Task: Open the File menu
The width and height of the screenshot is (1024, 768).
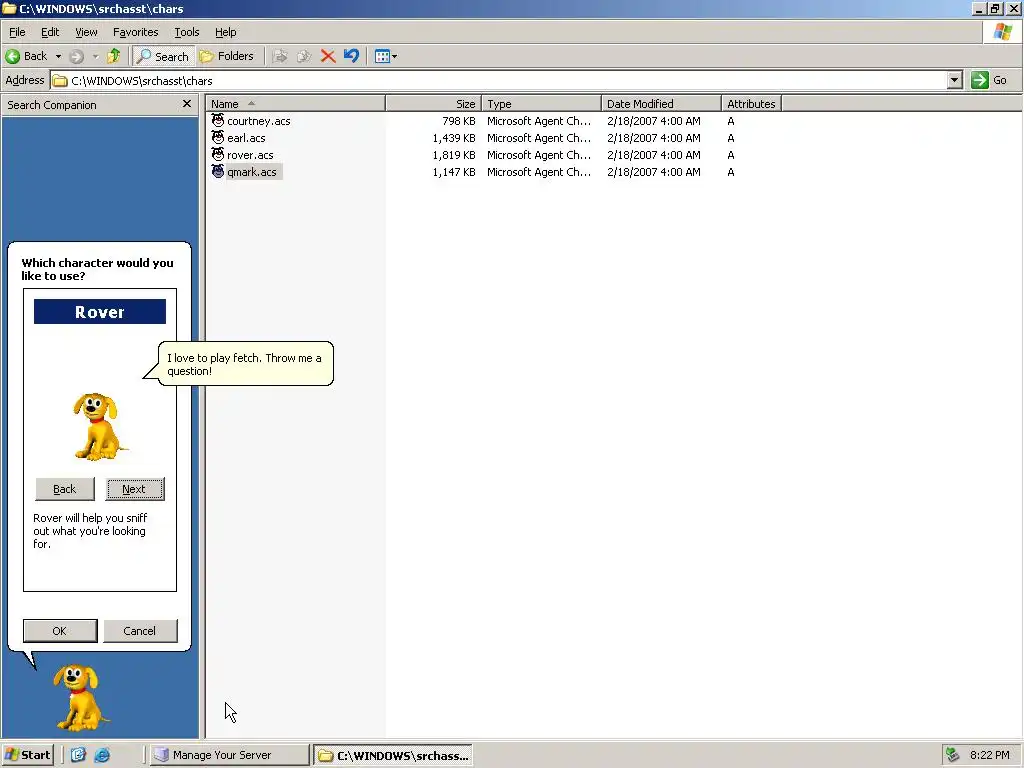Action: pos(17,32)
